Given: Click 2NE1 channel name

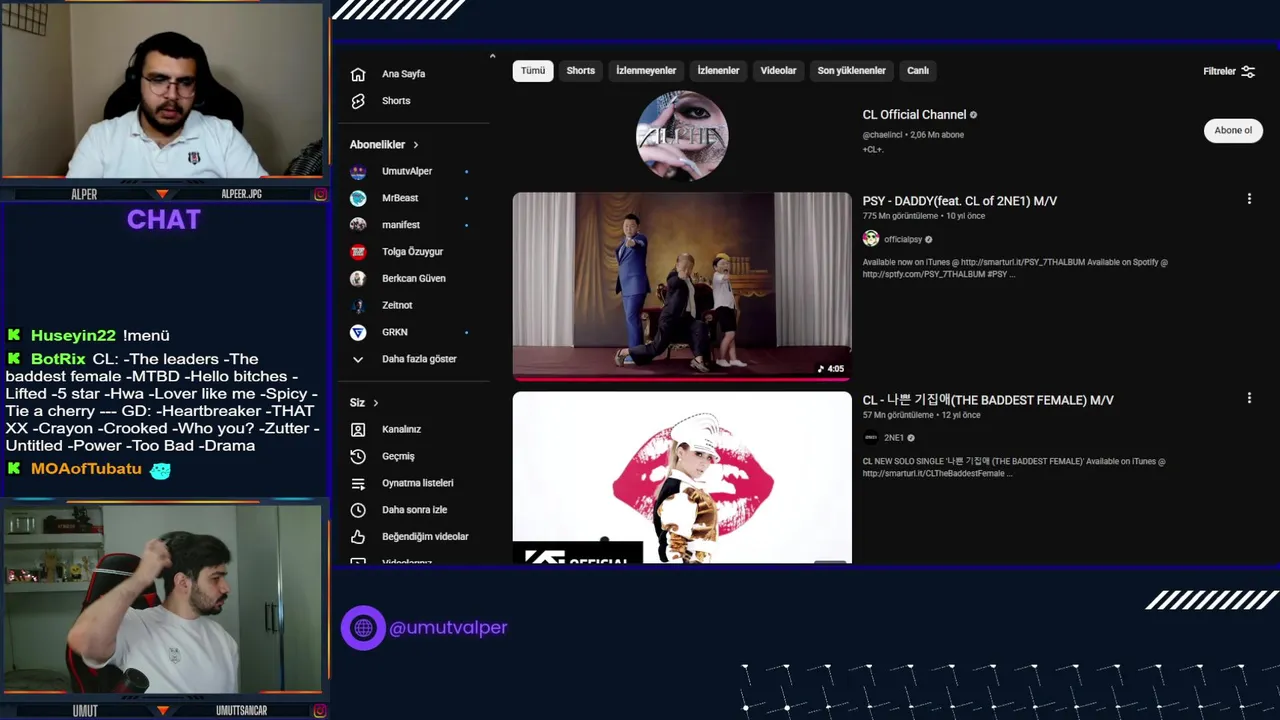Looking at the screenshot, I should point(894,438).
